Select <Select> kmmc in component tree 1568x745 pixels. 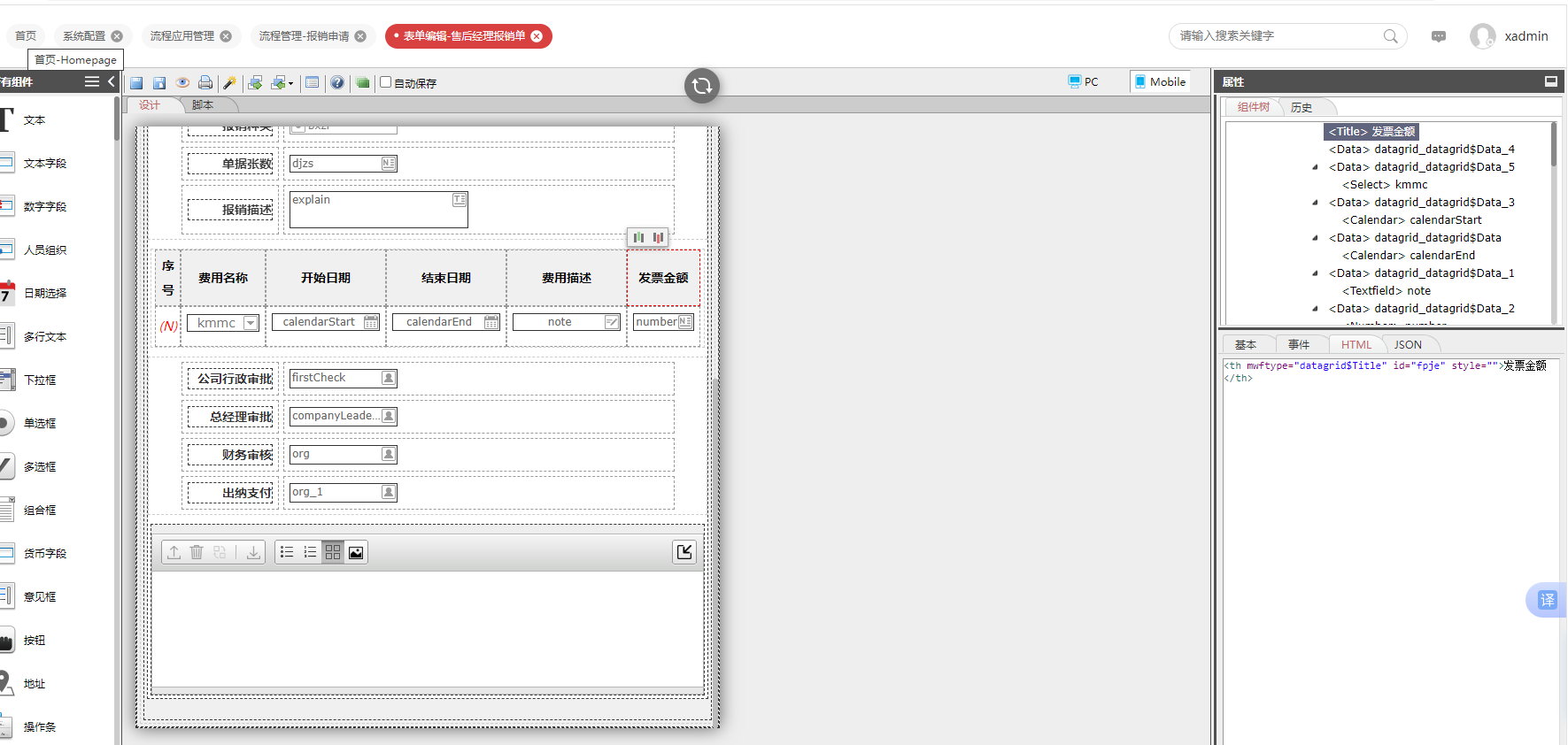pyautogui.click(x=1385, y=185)
